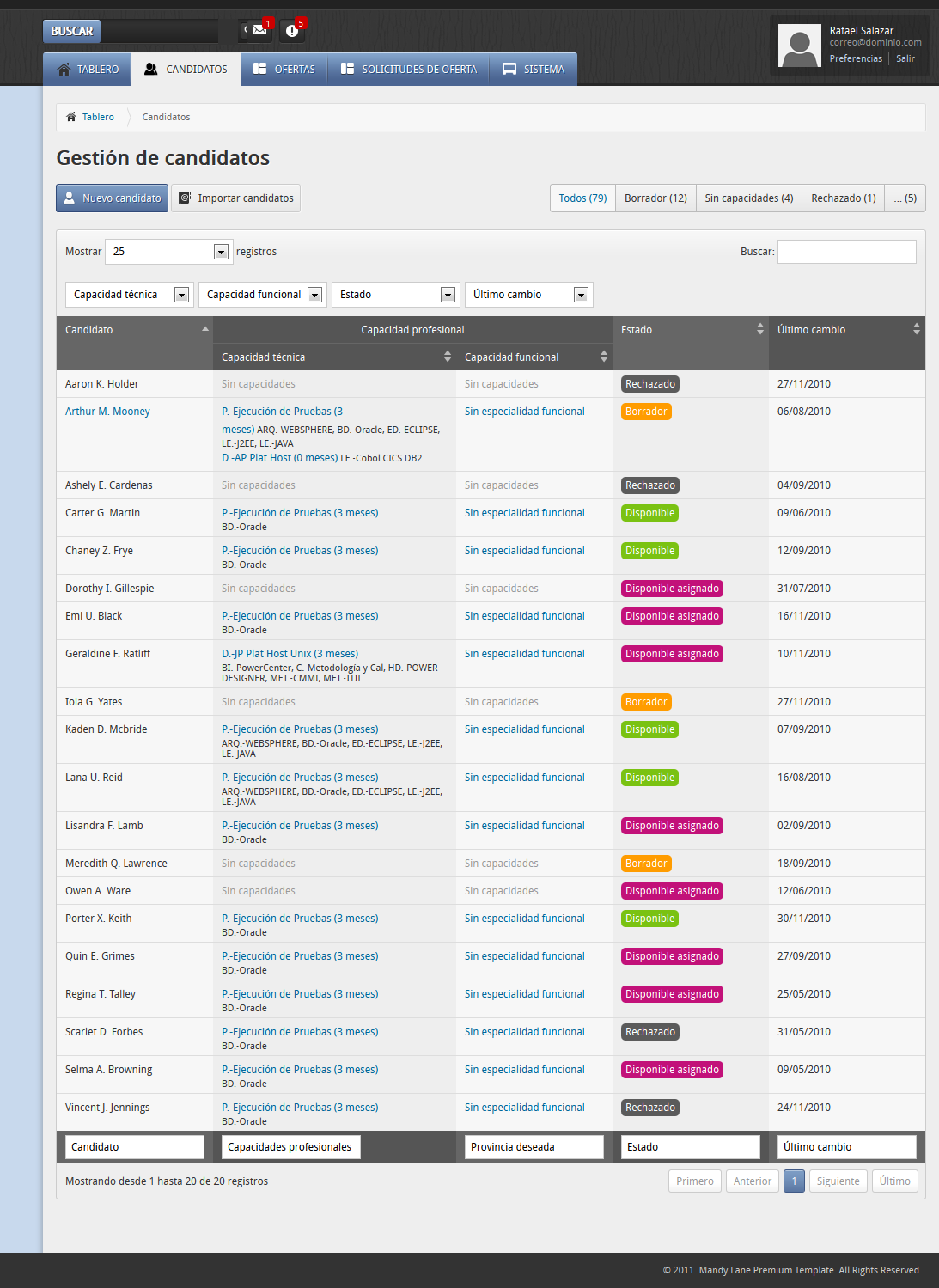Screen dimensions: 939x1288
Task: Click the user avatar picture
Action: (799, 46)
